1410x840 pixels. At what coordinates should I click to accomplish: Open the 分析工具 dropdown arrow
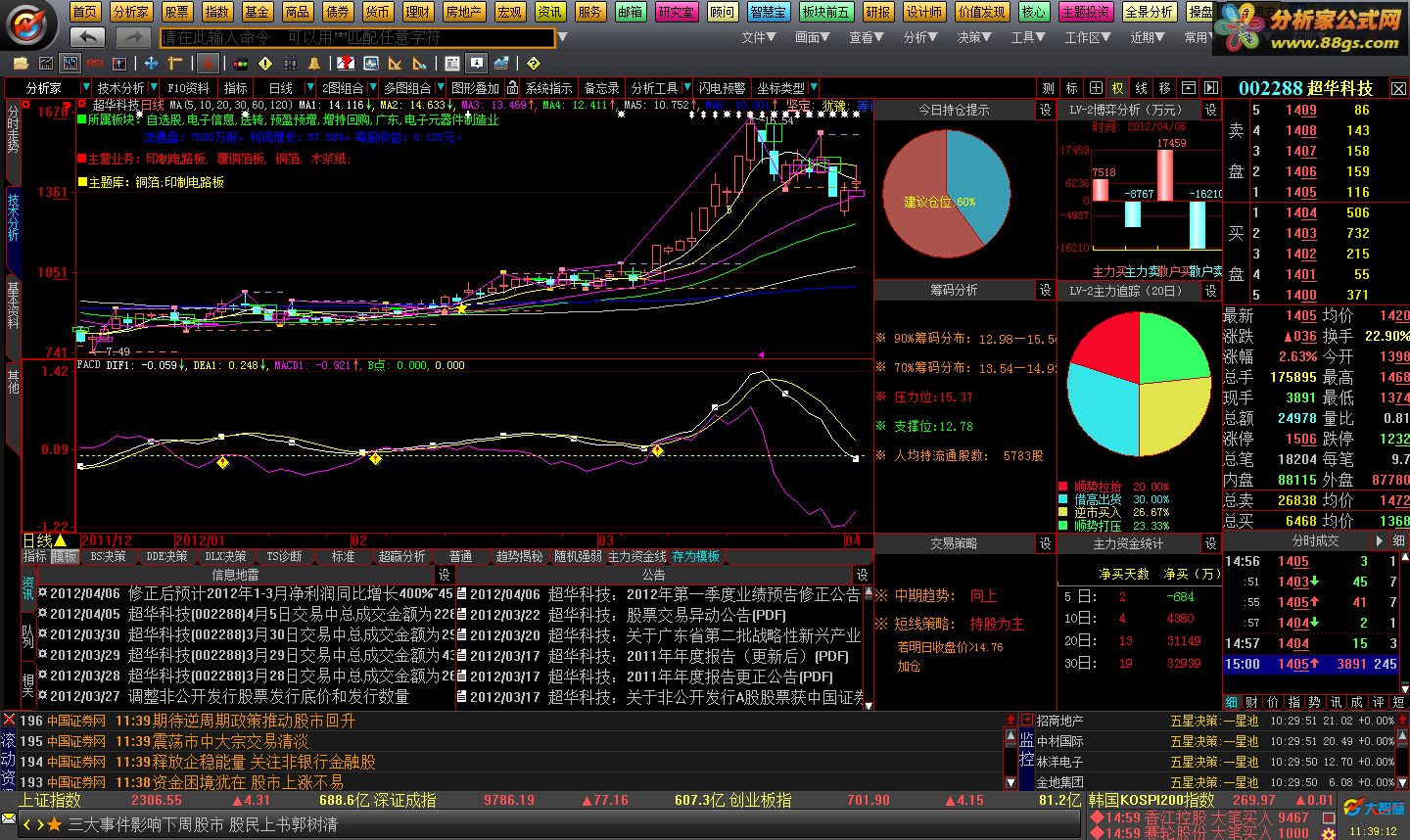pos(687,88)
